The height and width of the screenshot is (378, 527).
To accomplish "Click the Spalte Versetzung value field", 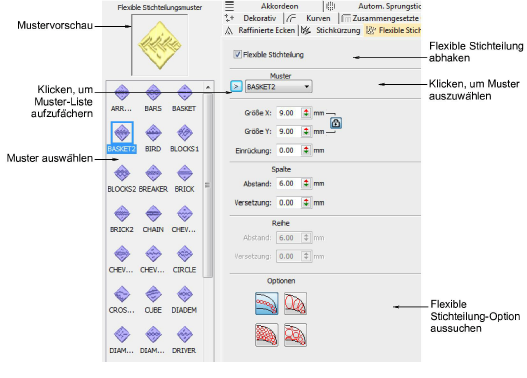I will pos(289,203).
